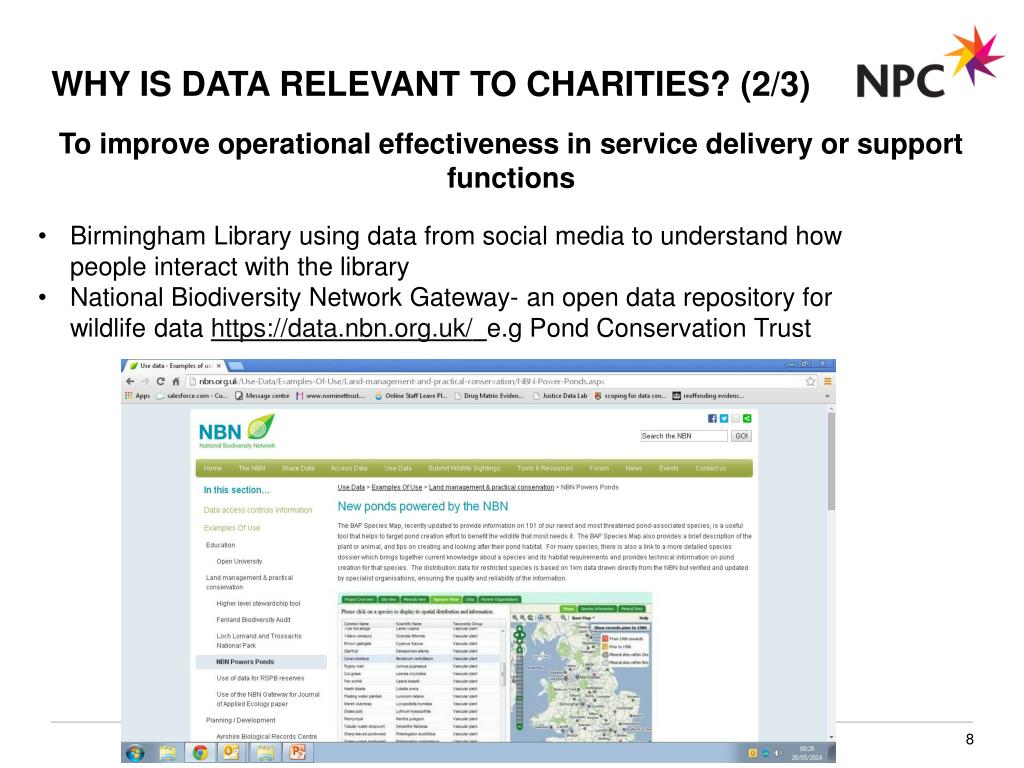Bookmark this page with the star icon

(x=810, y=381)
